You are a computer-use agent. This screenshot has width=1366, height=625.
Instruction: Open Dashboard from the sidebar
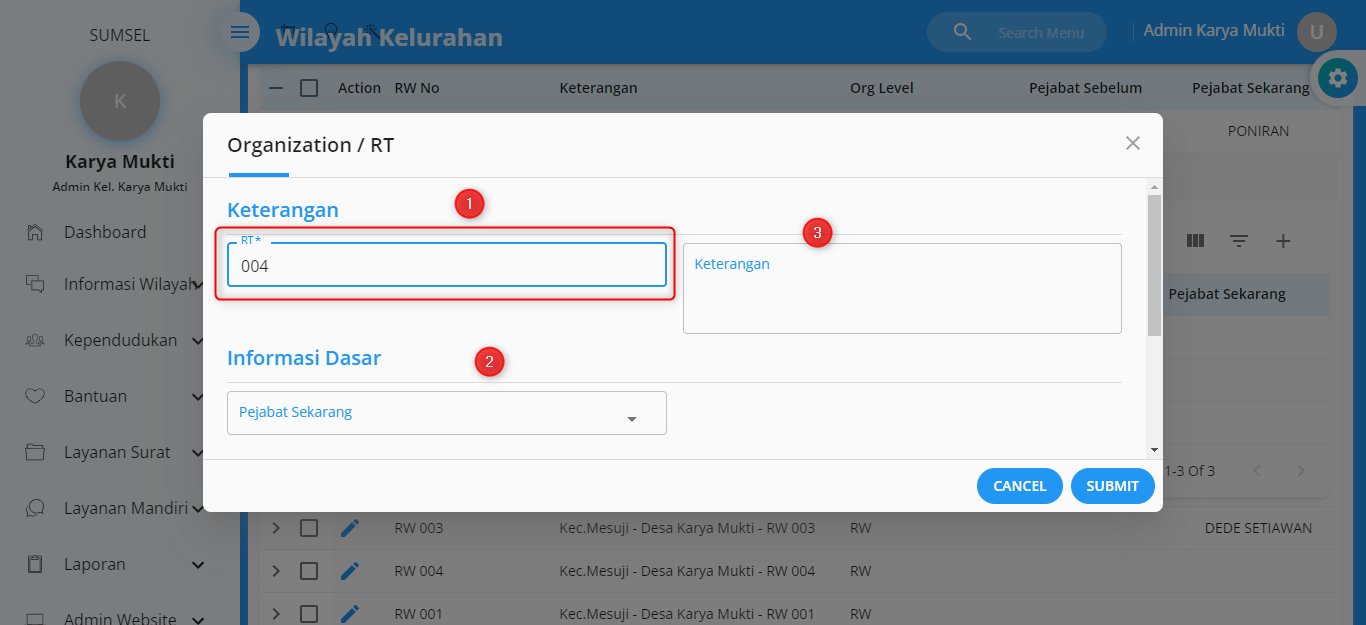click(x=105, y=232)
